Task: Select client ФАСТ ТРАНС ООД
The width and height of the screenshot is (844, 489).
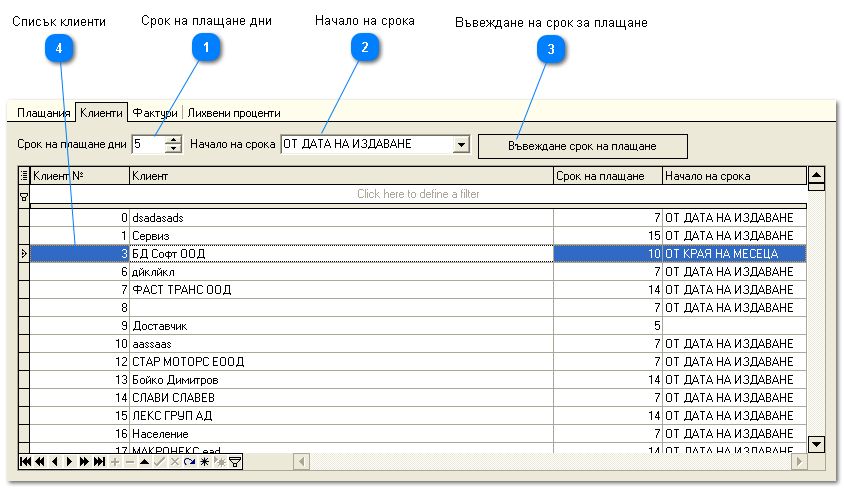Action: coord(418,290)
